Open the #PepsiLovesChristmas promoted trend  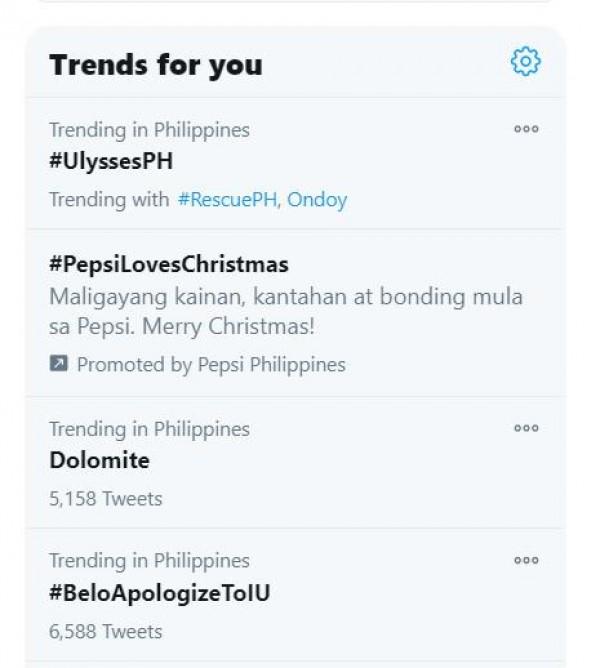168,264
